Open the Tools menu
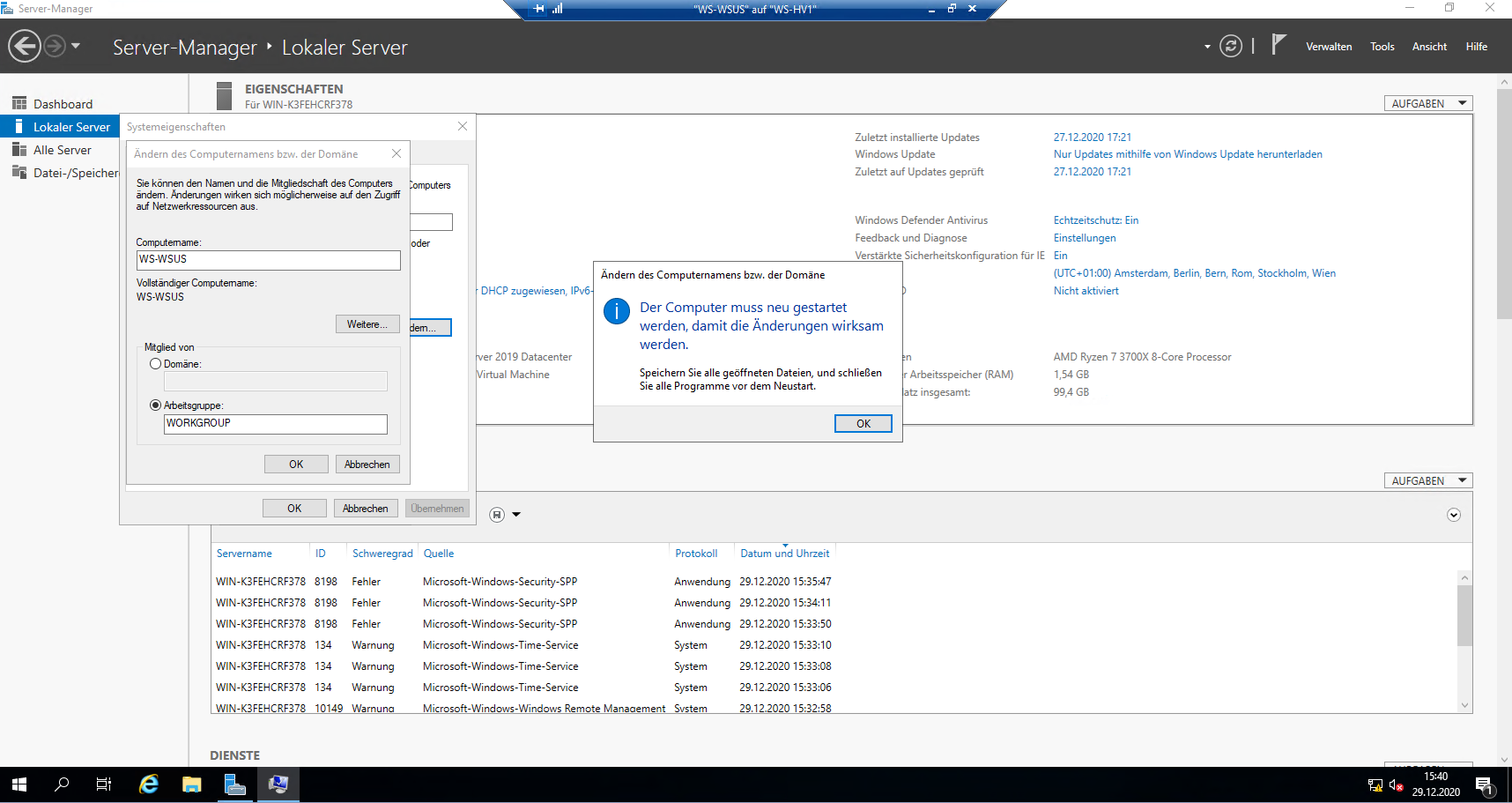 (1382, 47)
